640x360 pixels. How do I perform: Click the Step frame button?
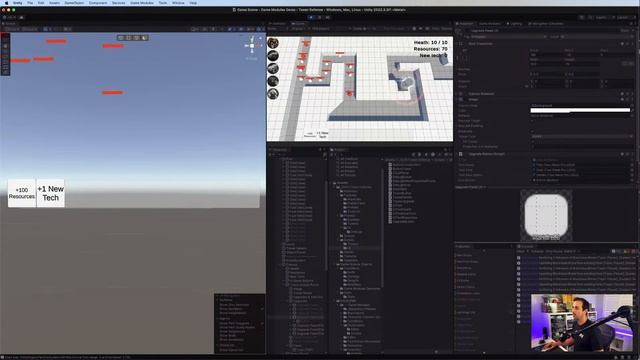point(327,17)
